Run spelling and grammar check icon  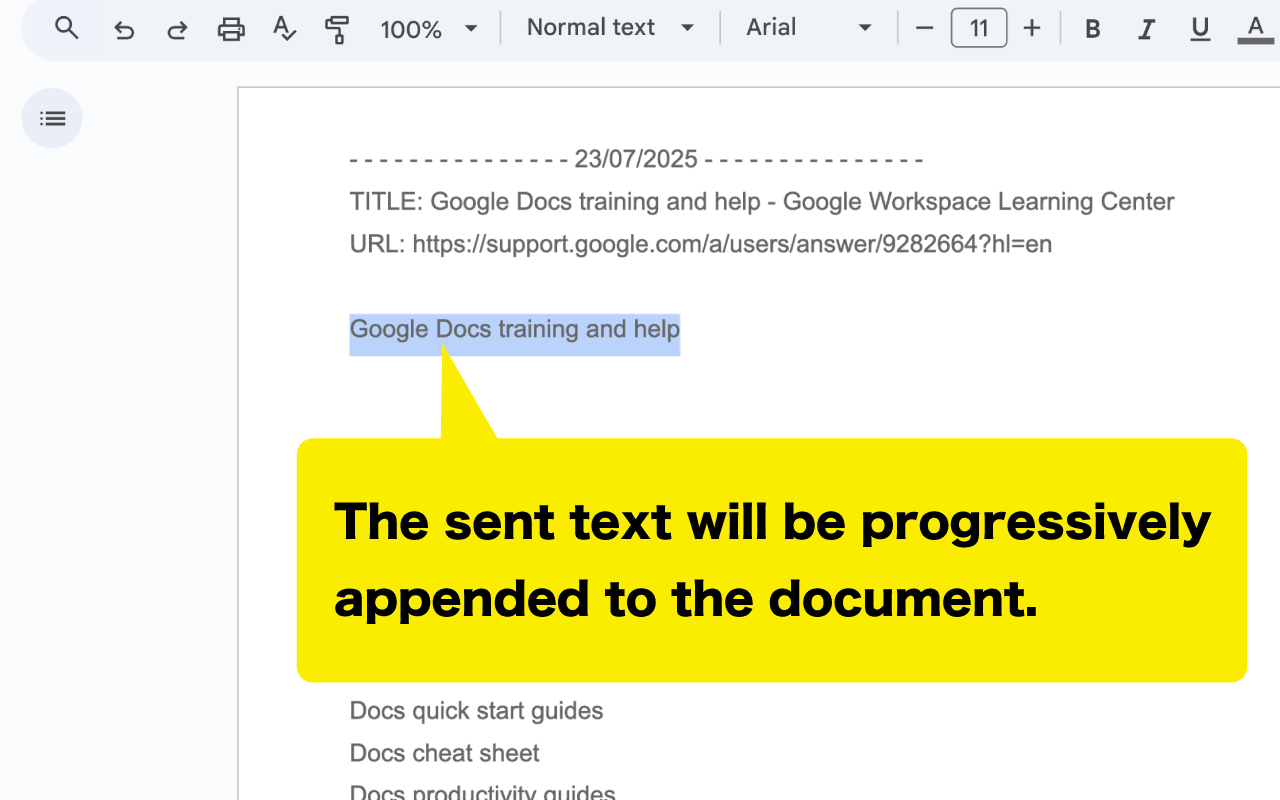point(285,29)
